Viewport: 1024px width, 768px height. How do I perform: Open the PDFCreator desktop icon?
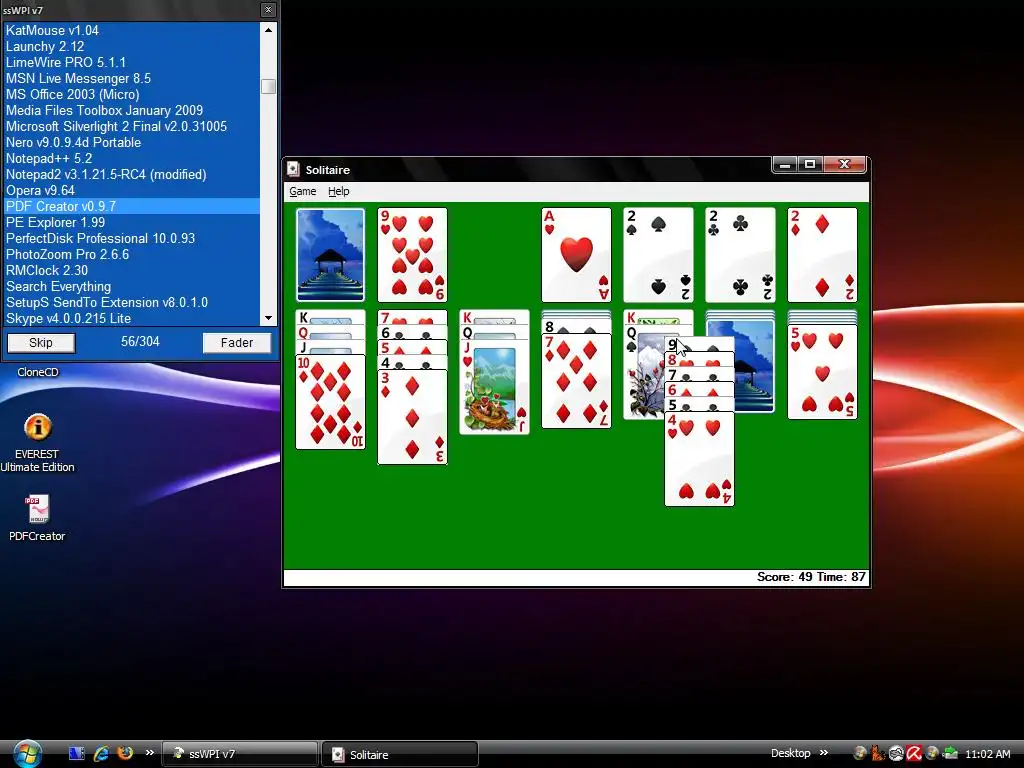[x=37, y=519]
